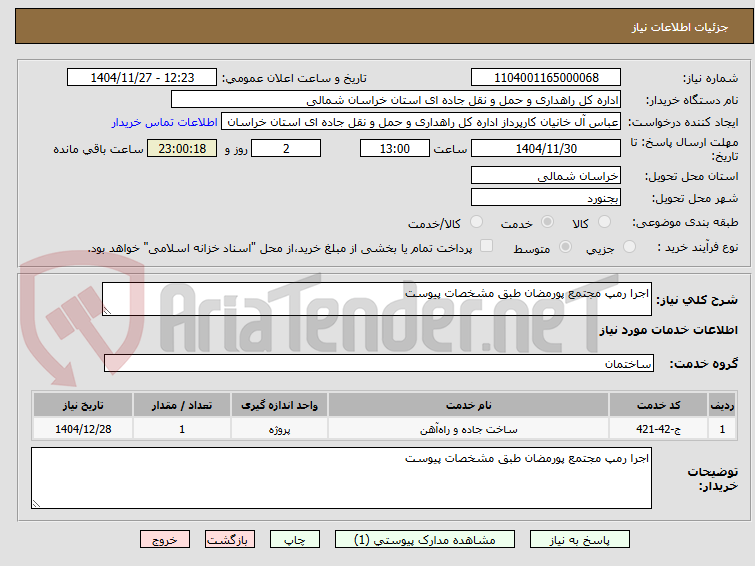The height and width of the screenshot is (566, 755).
Task: Click the quantity cell showing 1
Action: (x=182, y=429)
